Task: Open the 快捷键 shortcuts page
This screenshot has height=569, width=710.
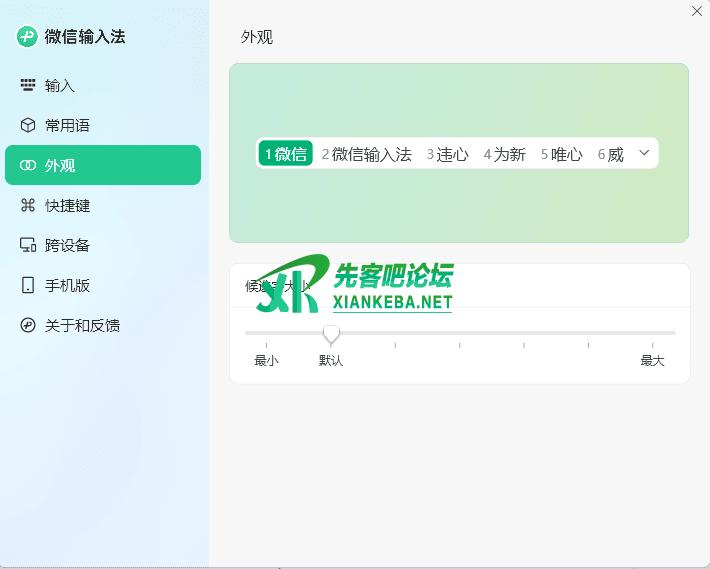Action: click(67, 206)
